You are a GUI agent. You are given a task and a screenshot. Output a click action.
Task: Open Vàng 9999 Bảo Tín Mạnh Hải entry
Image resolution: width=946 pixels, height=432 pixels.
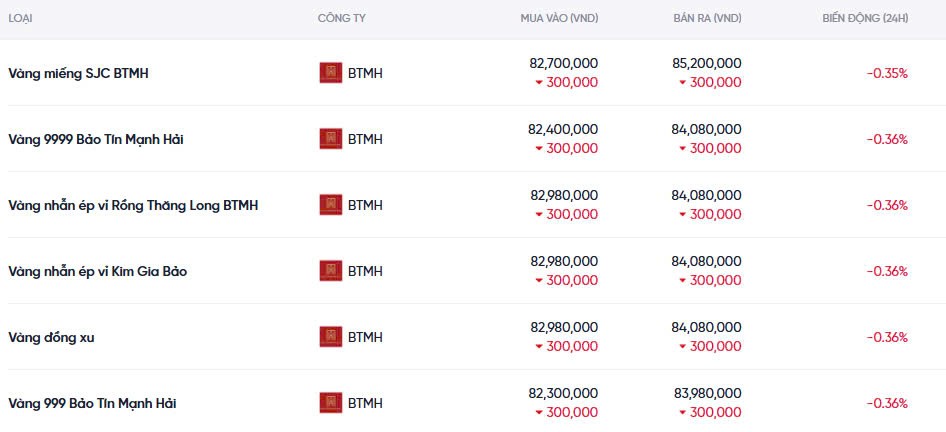(95, 139)
